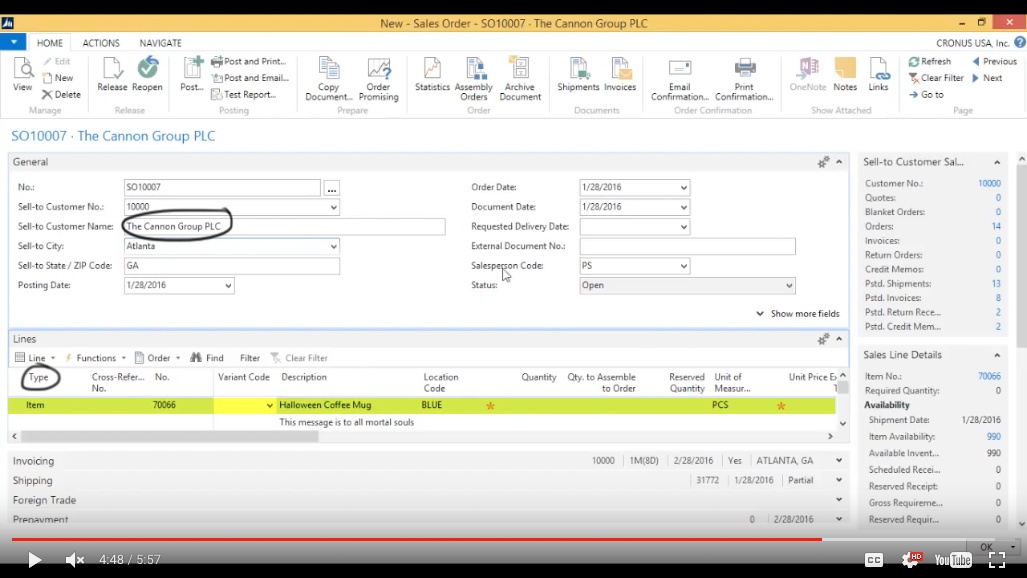1027x578 pixels.
Task: Open Salesperson Code dropdown
Action: pos(683,266)
